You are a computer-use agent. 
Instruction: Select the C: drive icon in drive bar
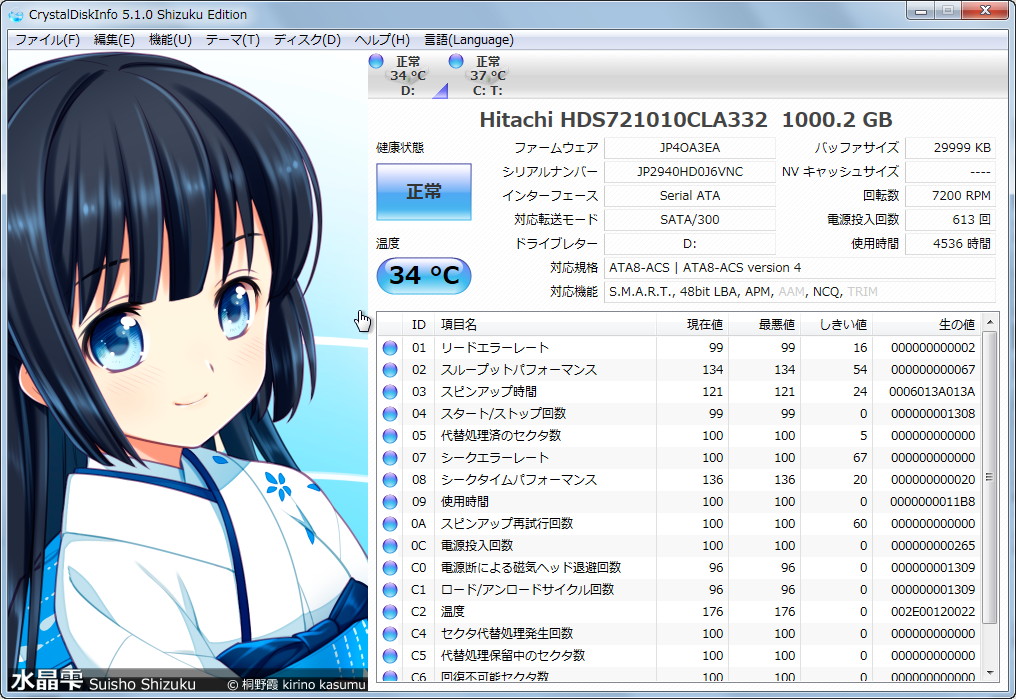457,61
